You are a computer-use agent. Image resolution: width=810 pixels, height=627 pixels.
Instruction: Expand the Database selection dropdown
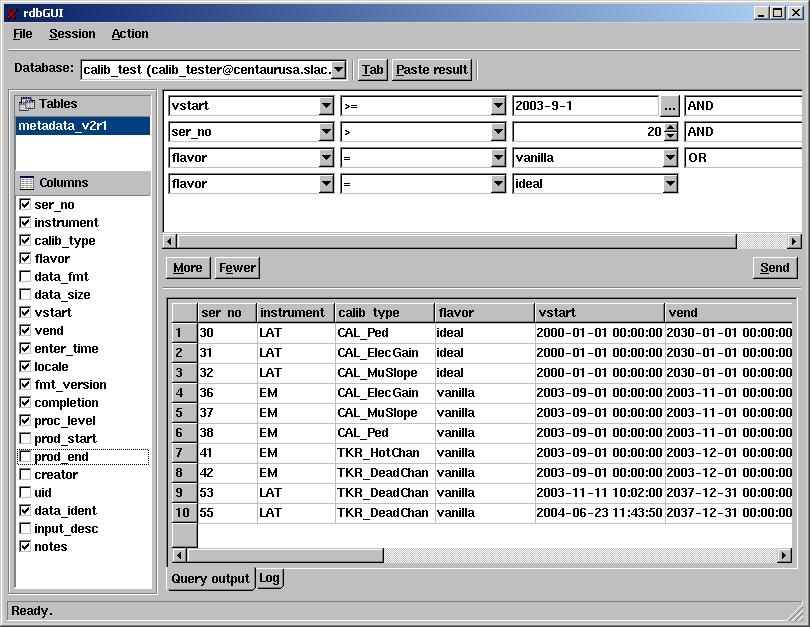338,70
